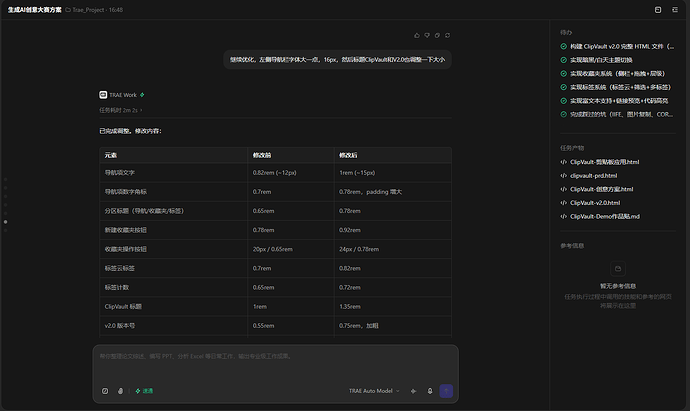The width and height of the screenshot is (690, 411).
Task: Open the TRAE Auto Model dropdown
Action: pos(374,391)
